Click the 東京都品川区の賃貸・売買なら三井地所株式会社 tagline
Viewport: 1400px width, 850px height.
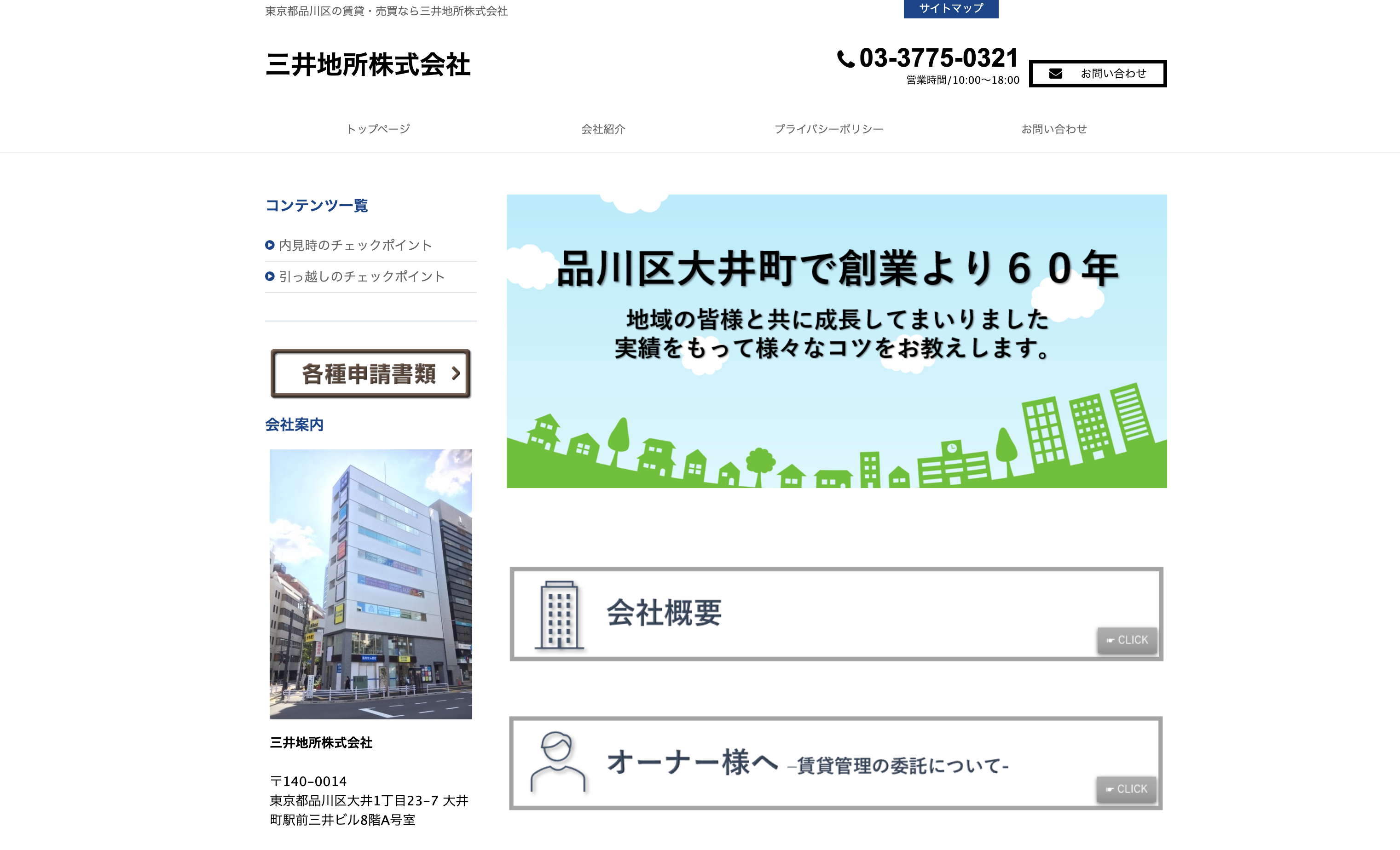(387, 11)
